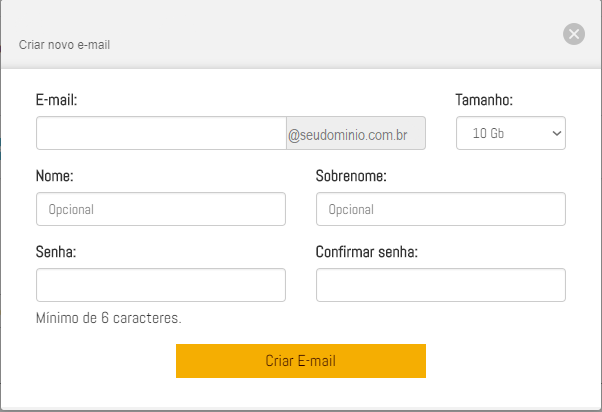Click the "Senha:" label
Screen dimensions: 602x412
tap(56, 252)
